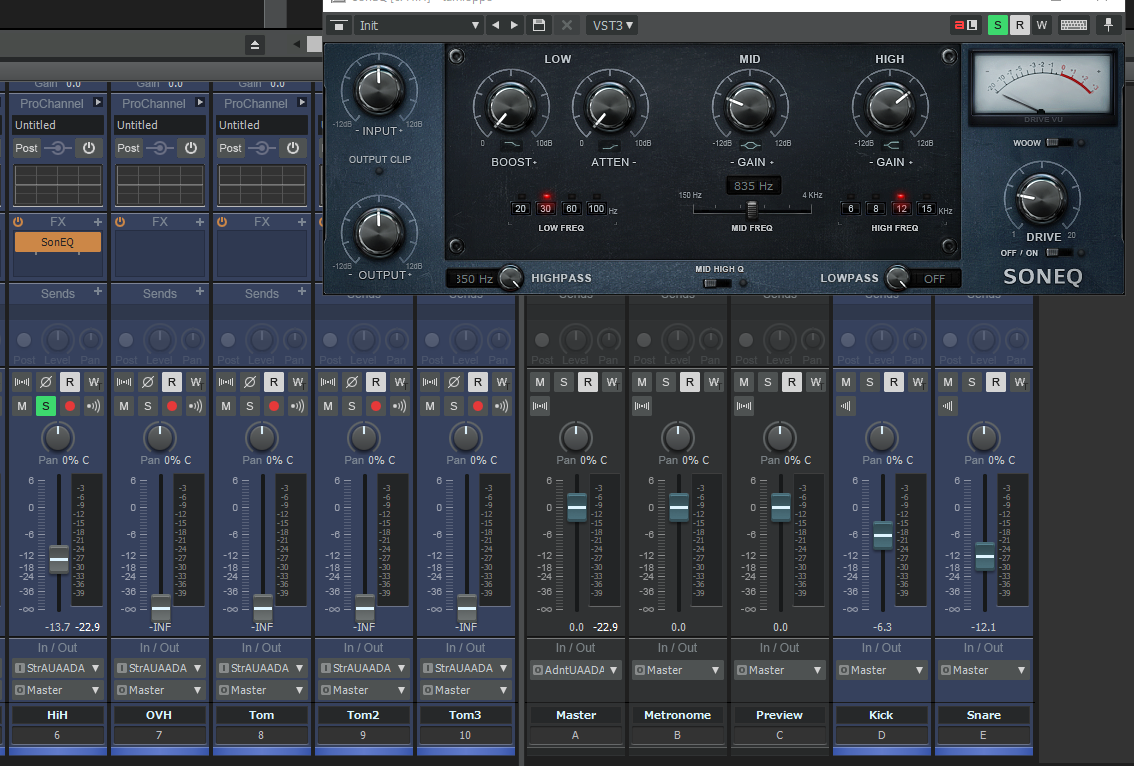Click the Snare channel volume fader

coord(985,554)
